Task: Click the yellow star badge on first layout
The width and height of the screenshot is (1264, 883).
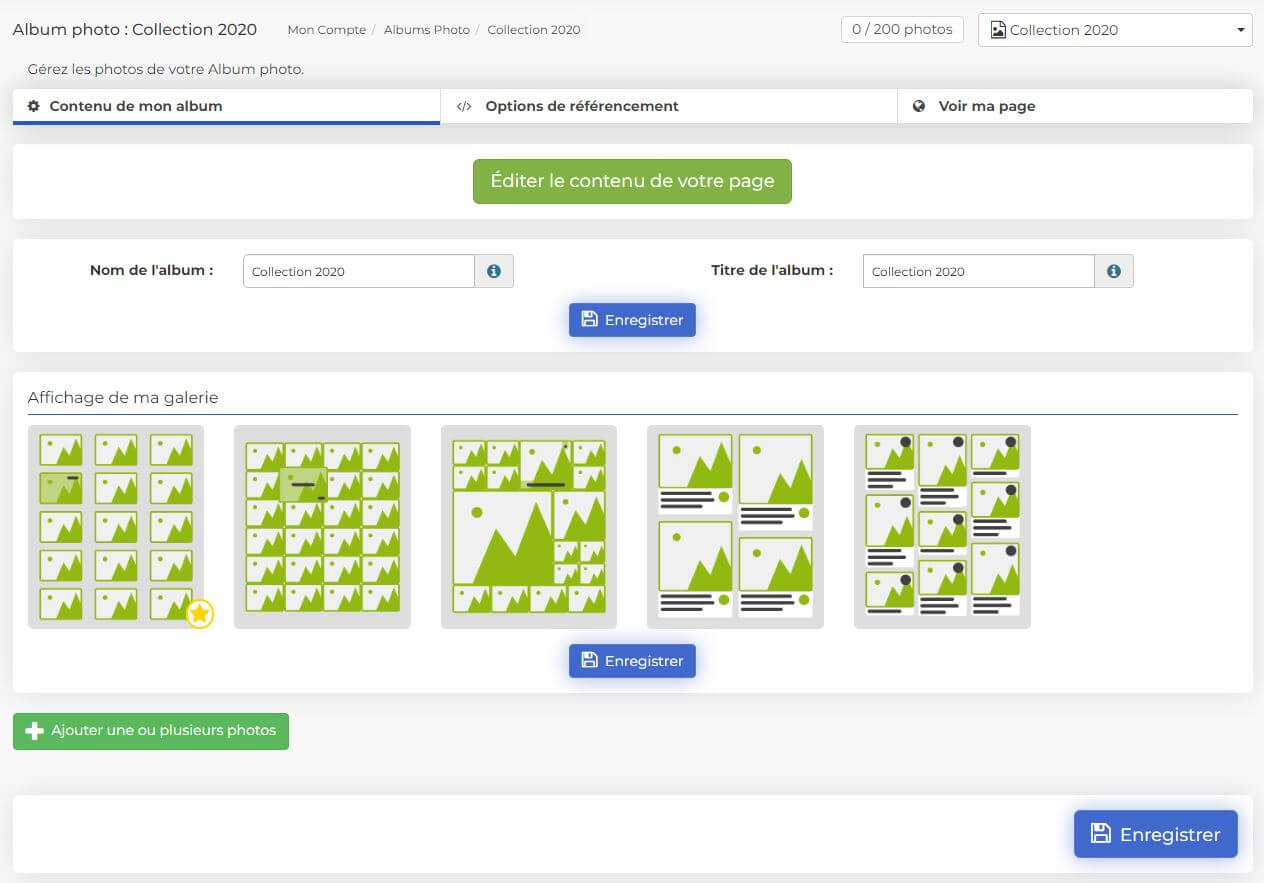Action: 200,614
